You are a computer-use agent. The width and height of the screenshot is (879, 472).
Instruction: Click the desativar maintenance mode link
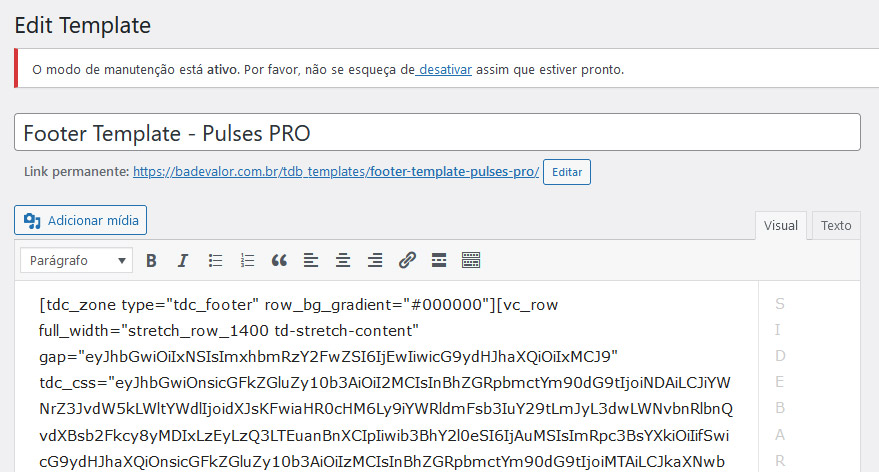click(445, 70)
